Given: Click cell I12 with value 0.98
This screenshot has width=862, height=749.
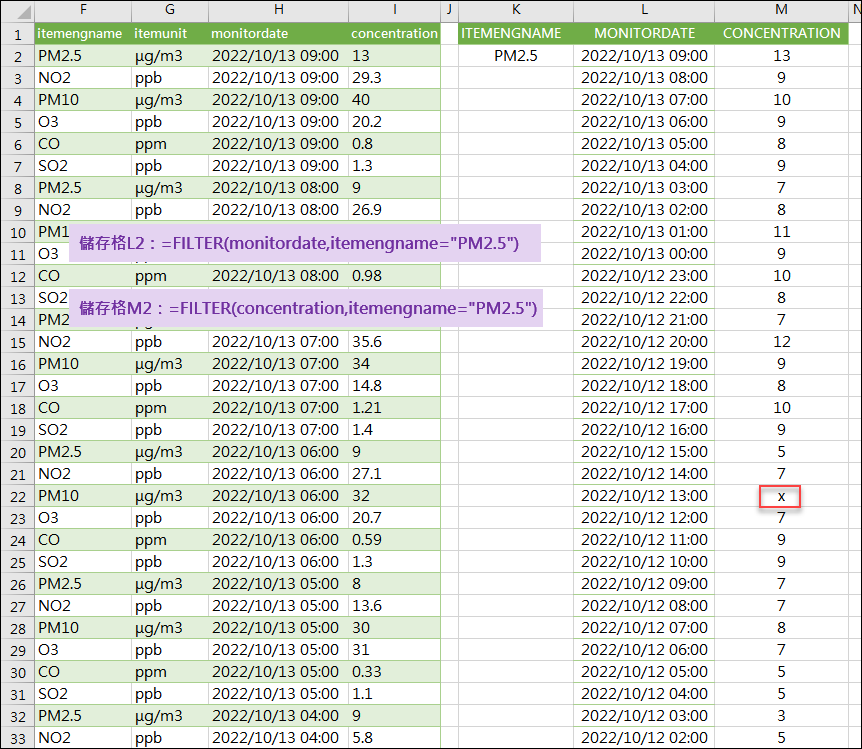Looking at the screenshot, I should 395,276.
